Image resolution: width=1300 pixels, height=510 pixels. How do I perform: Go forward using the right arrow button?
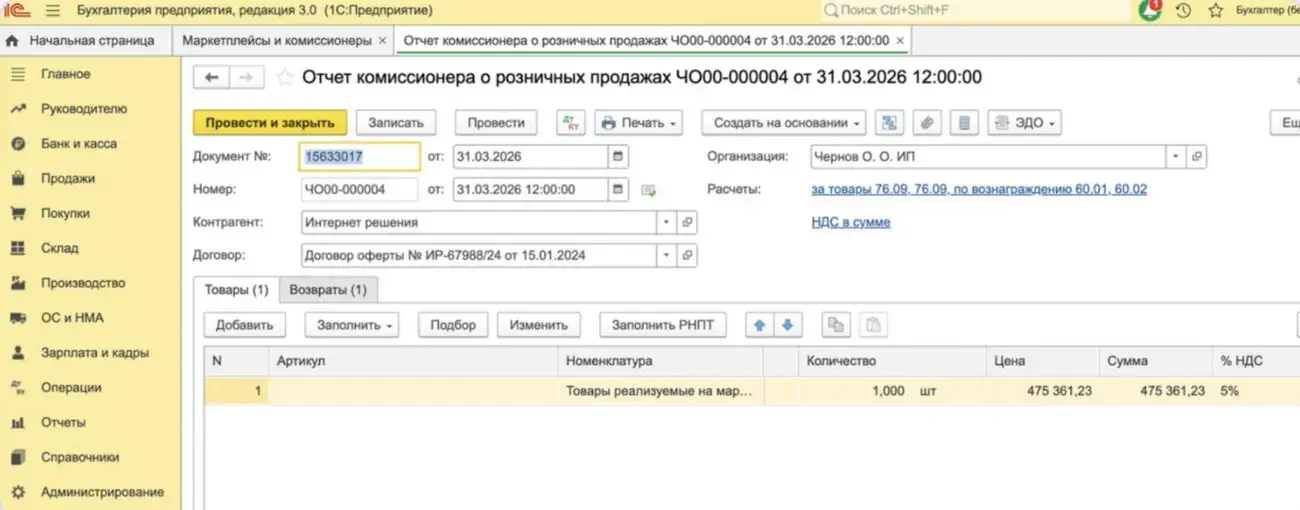(247, 77)
